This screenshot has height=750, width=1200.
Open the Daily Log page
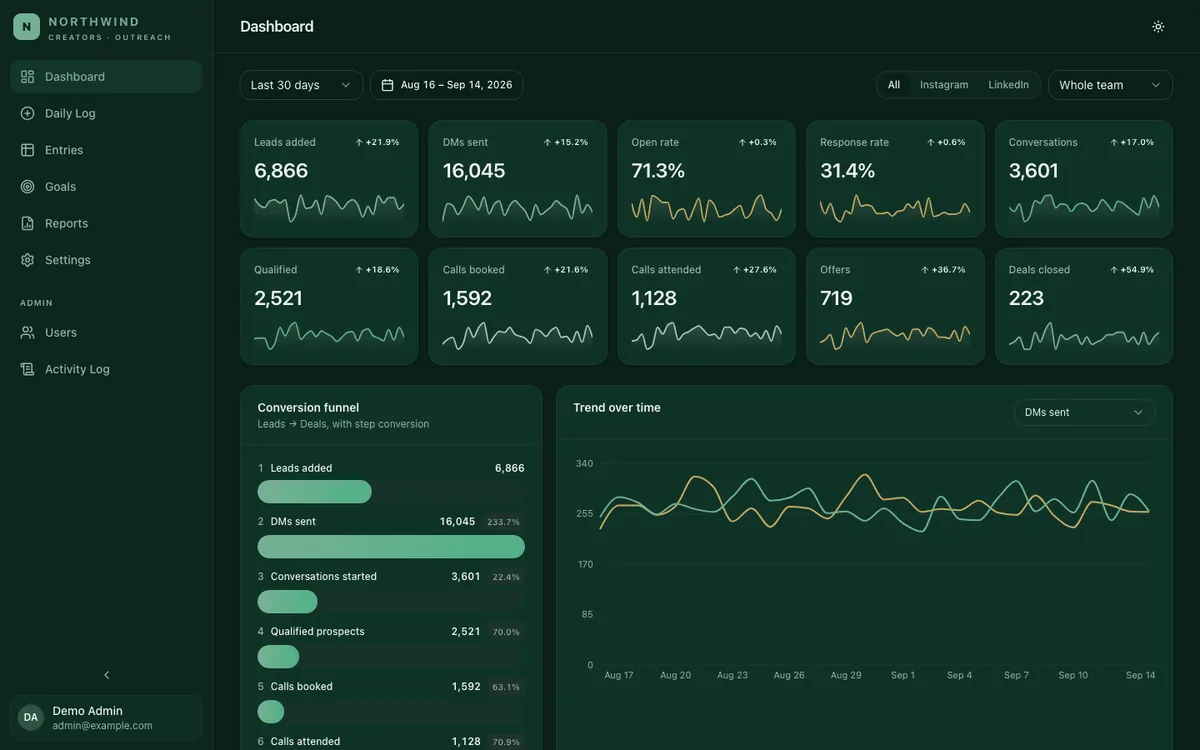click(106, 113)
